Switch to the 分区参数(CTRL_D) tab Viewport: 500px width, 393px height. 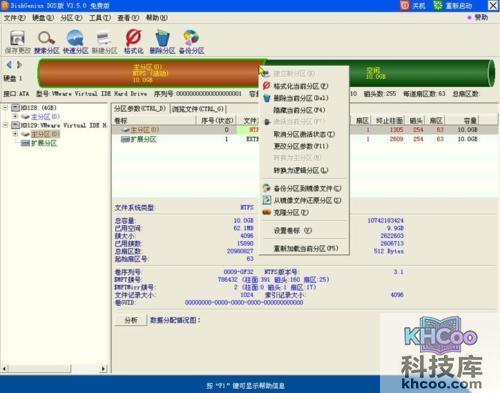(140, 109)
